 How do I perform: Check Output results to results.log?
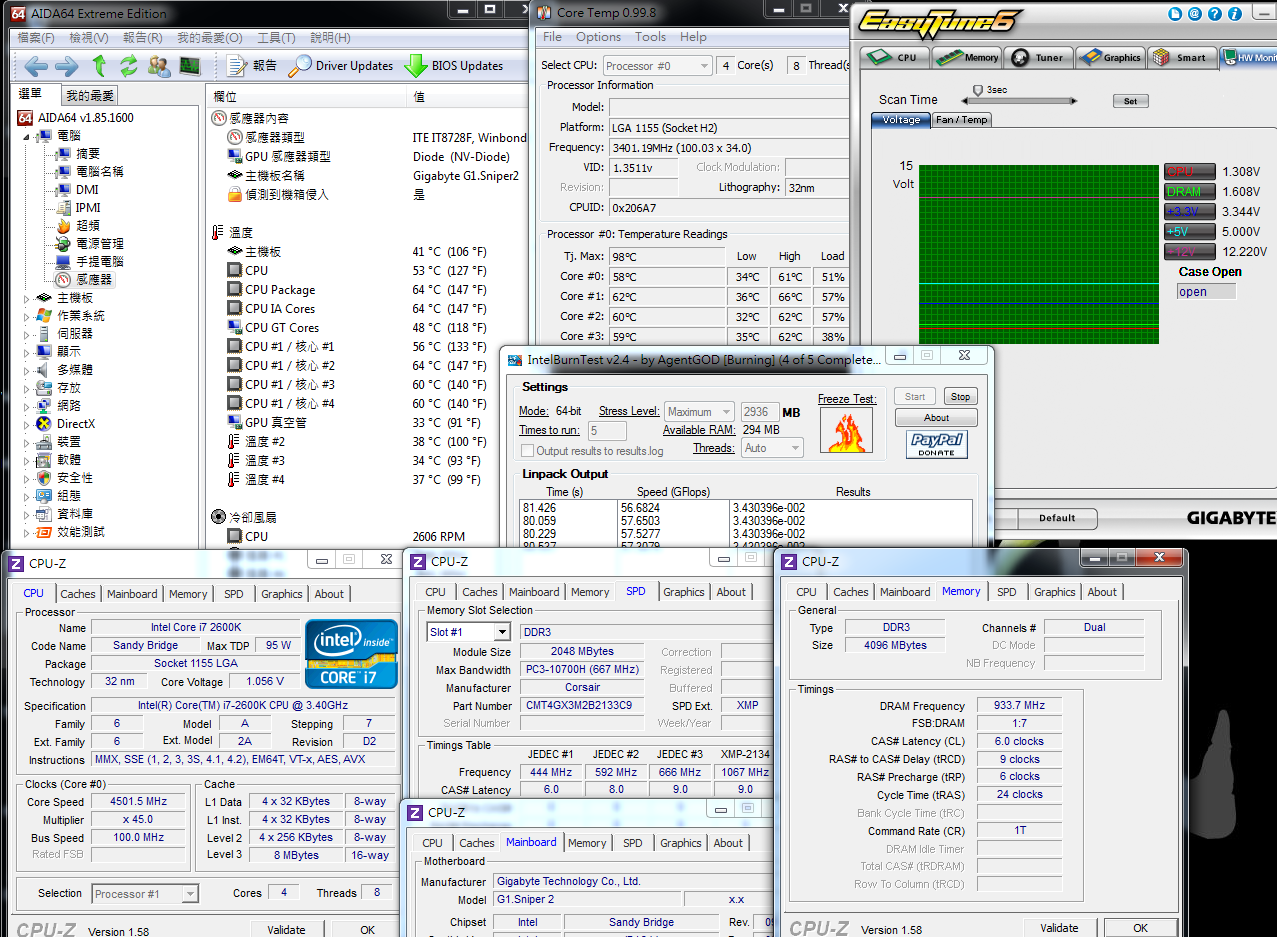[527, 451]
